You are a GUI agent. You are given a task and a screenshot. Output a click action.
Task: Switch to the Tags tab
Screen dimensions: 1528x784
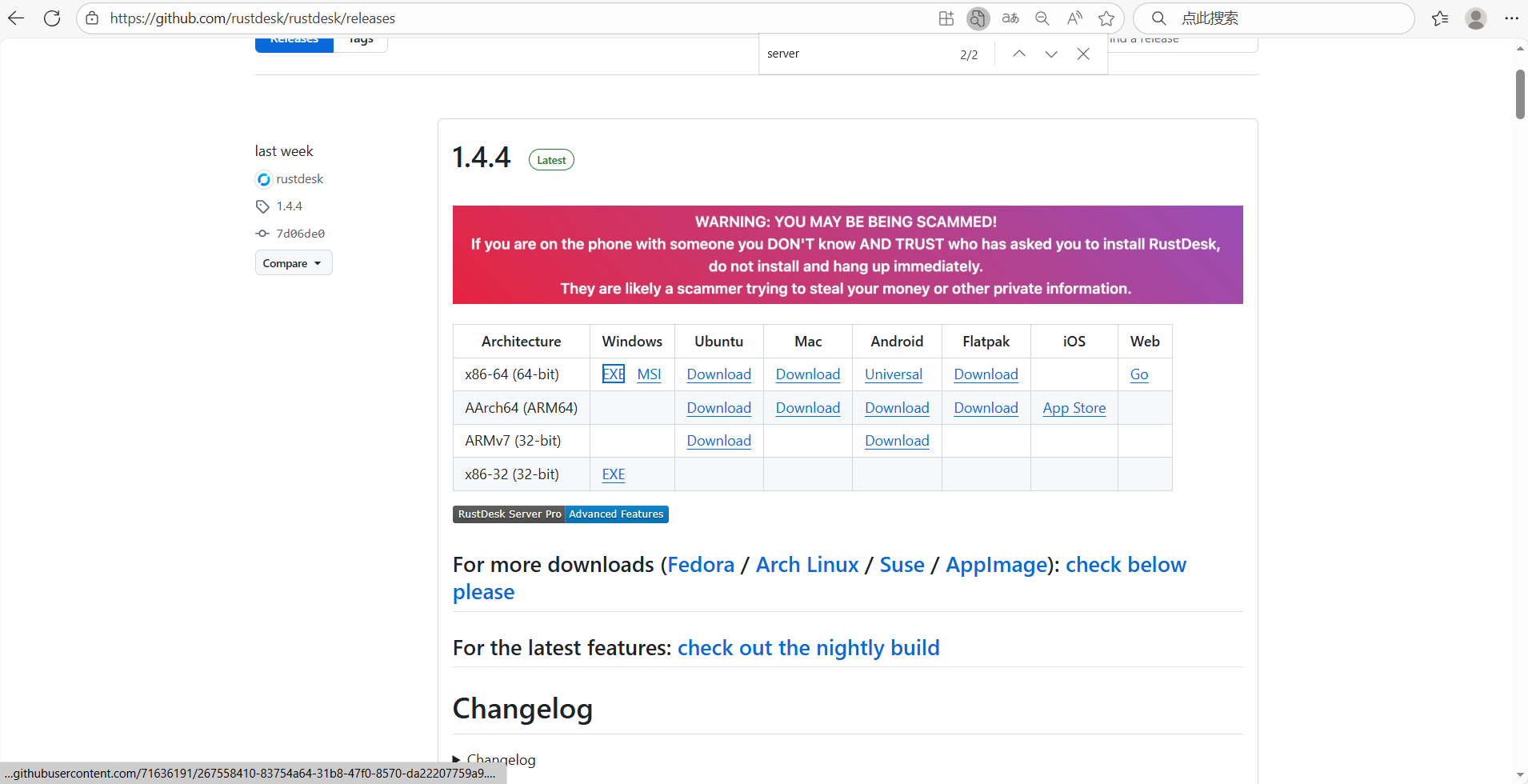[x=361, y=42]
